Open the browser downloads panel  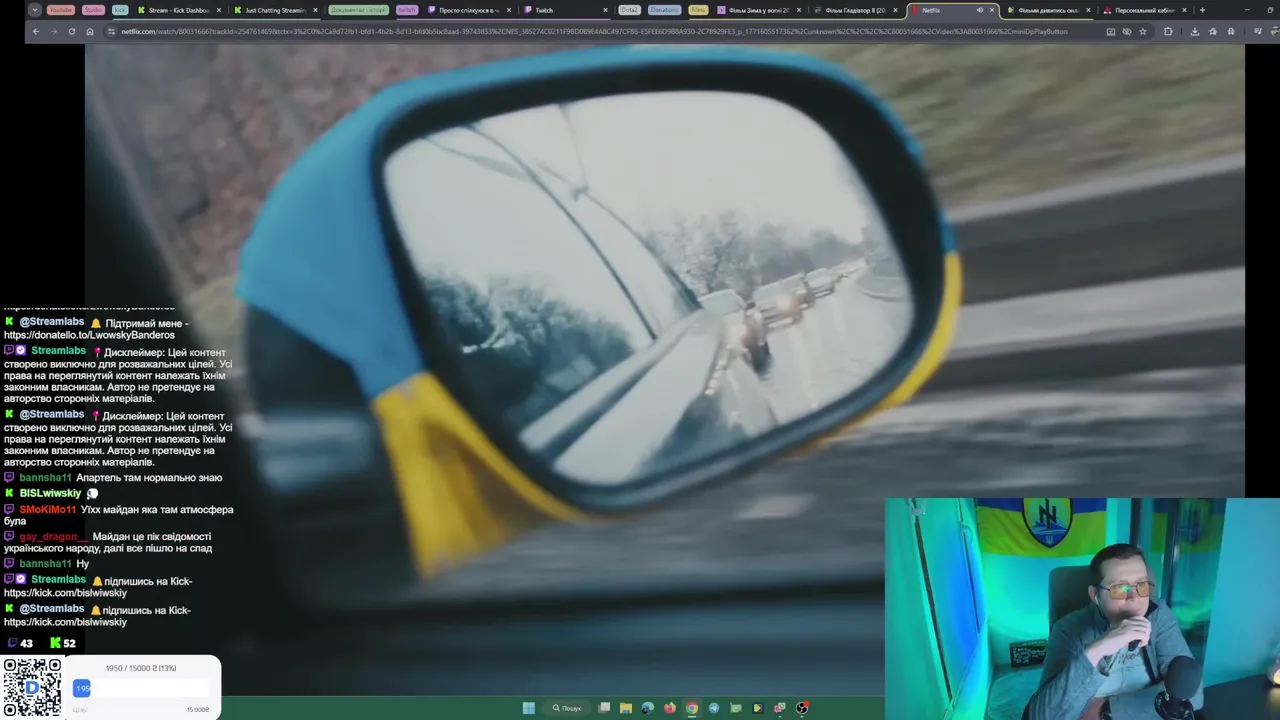[1194, 31]
